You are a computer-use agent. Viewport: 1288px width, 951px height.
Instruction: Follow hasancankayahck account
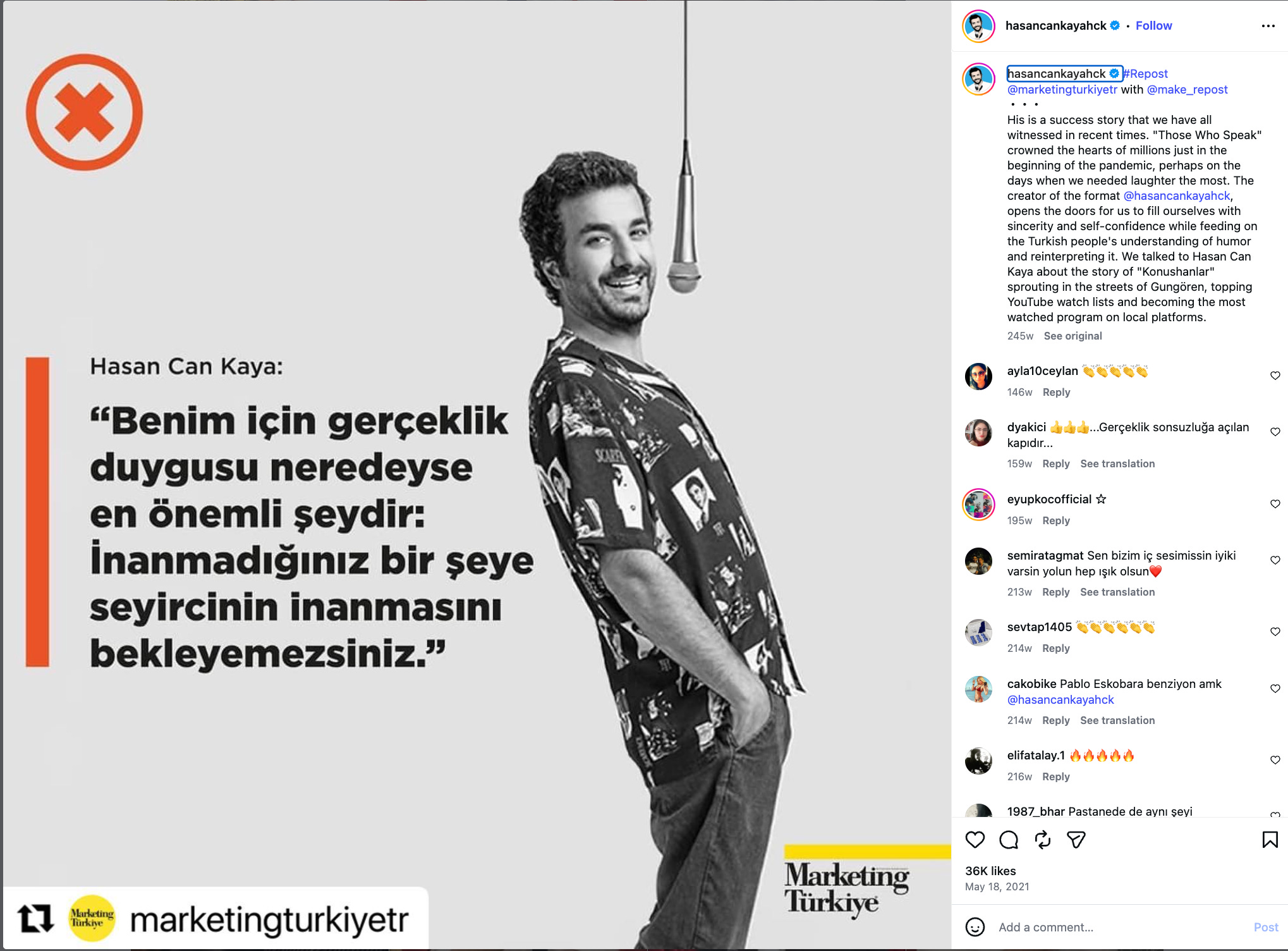click(1153, 26)
